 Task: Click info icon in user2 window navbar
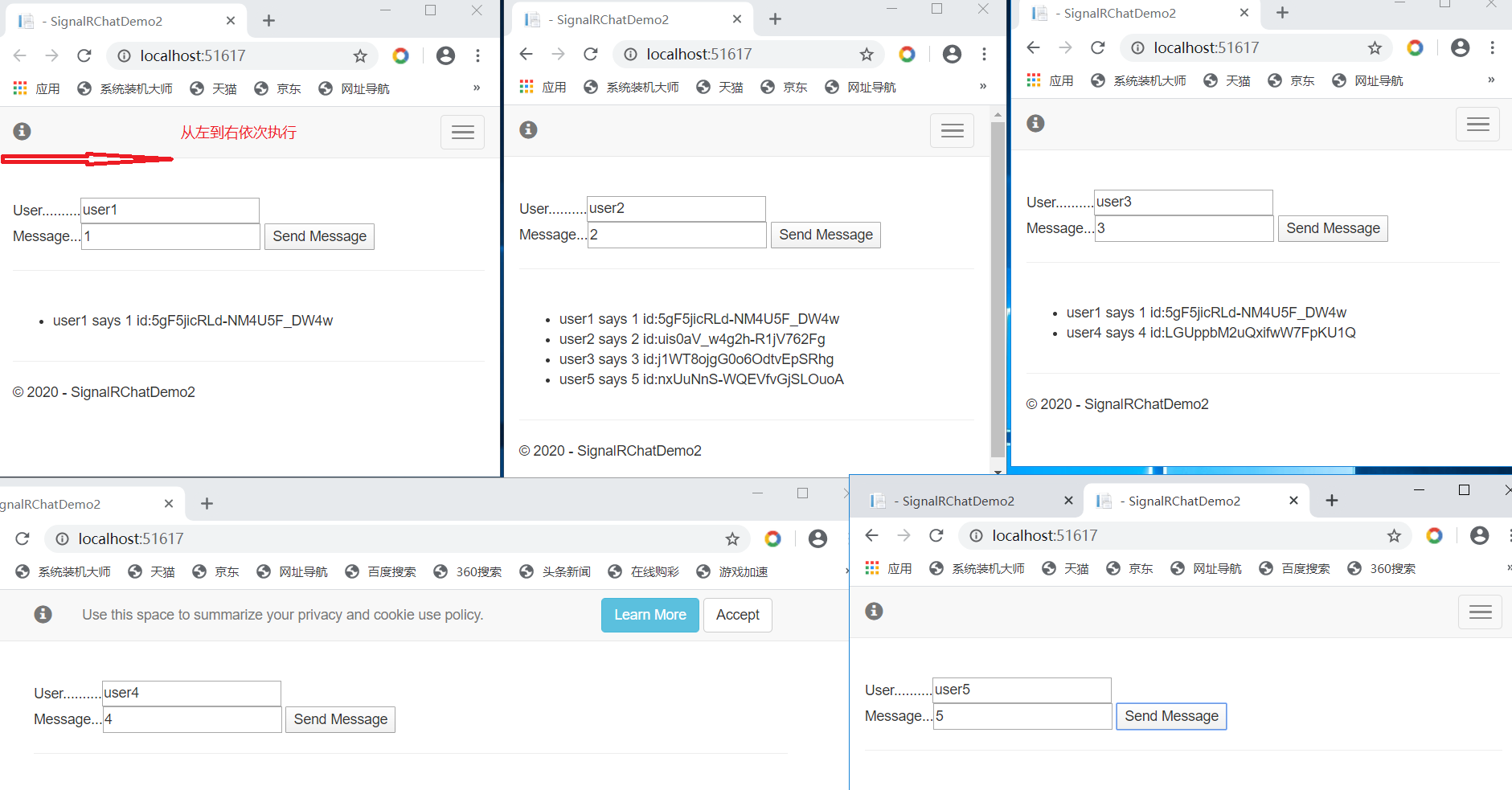click(528, 129)
